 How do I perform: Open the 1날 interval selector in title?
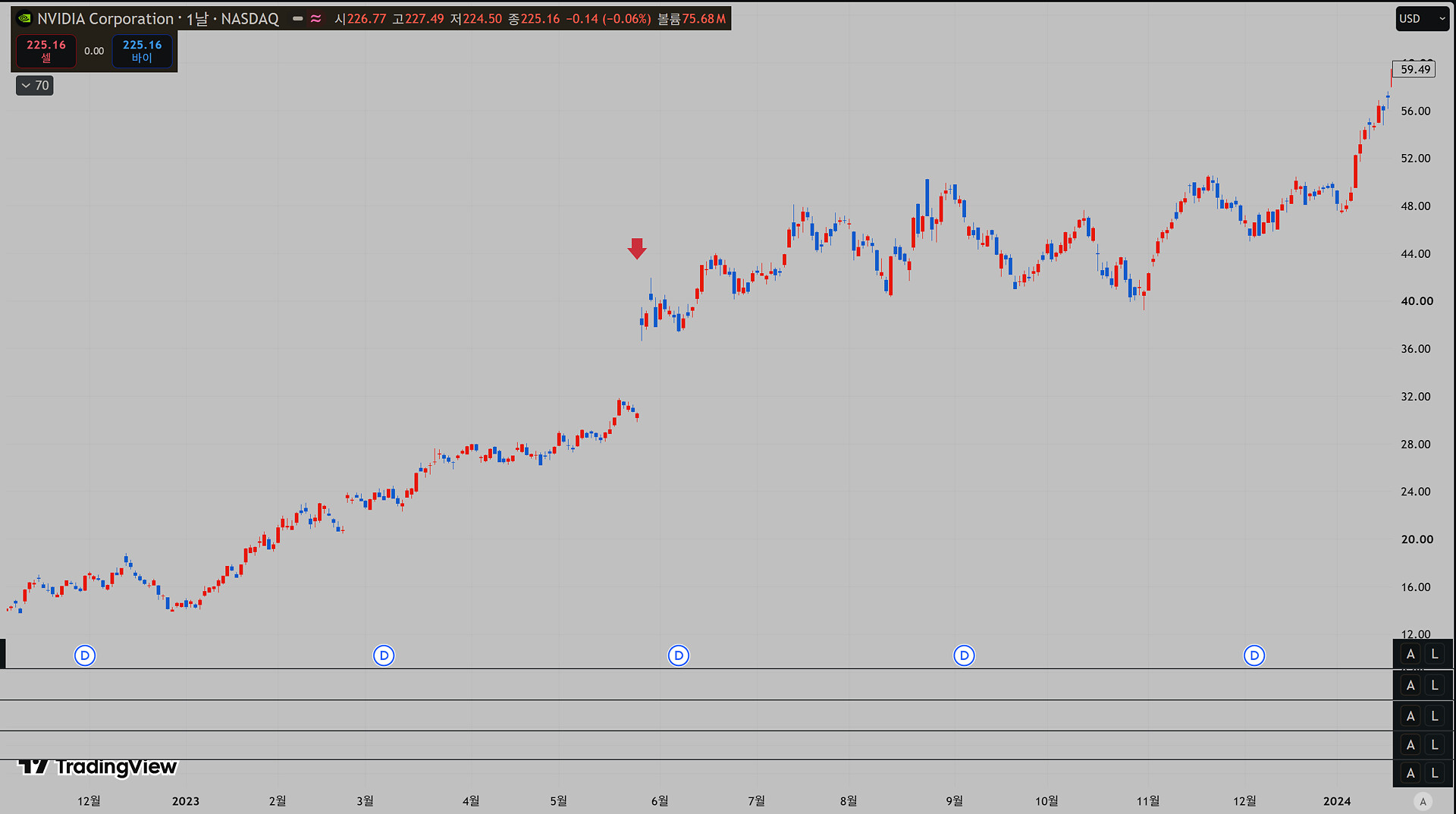point(197,19)
